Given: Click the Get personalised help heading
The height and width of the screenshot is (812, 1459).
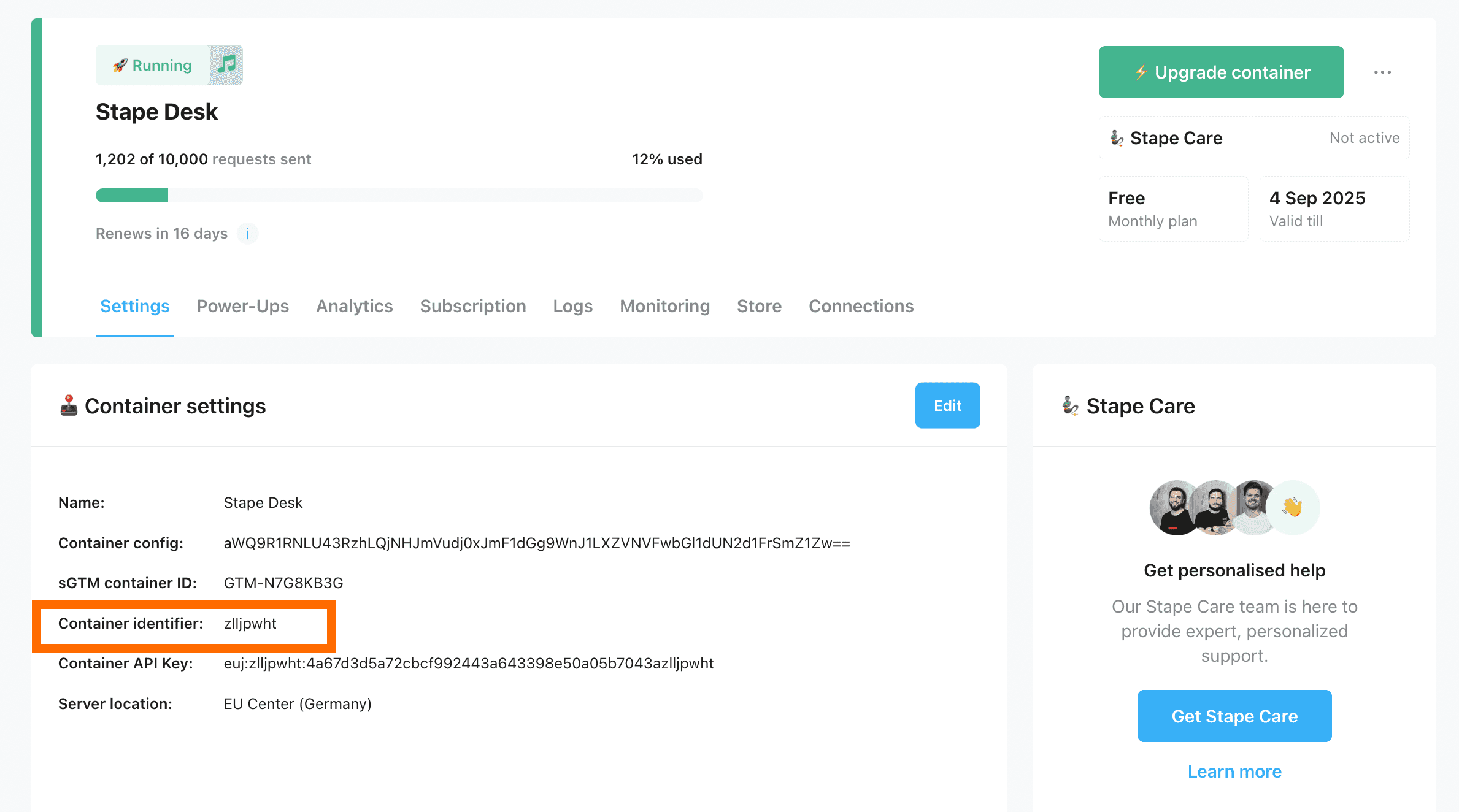Looking at the screenshot, I should point(1234,570).
